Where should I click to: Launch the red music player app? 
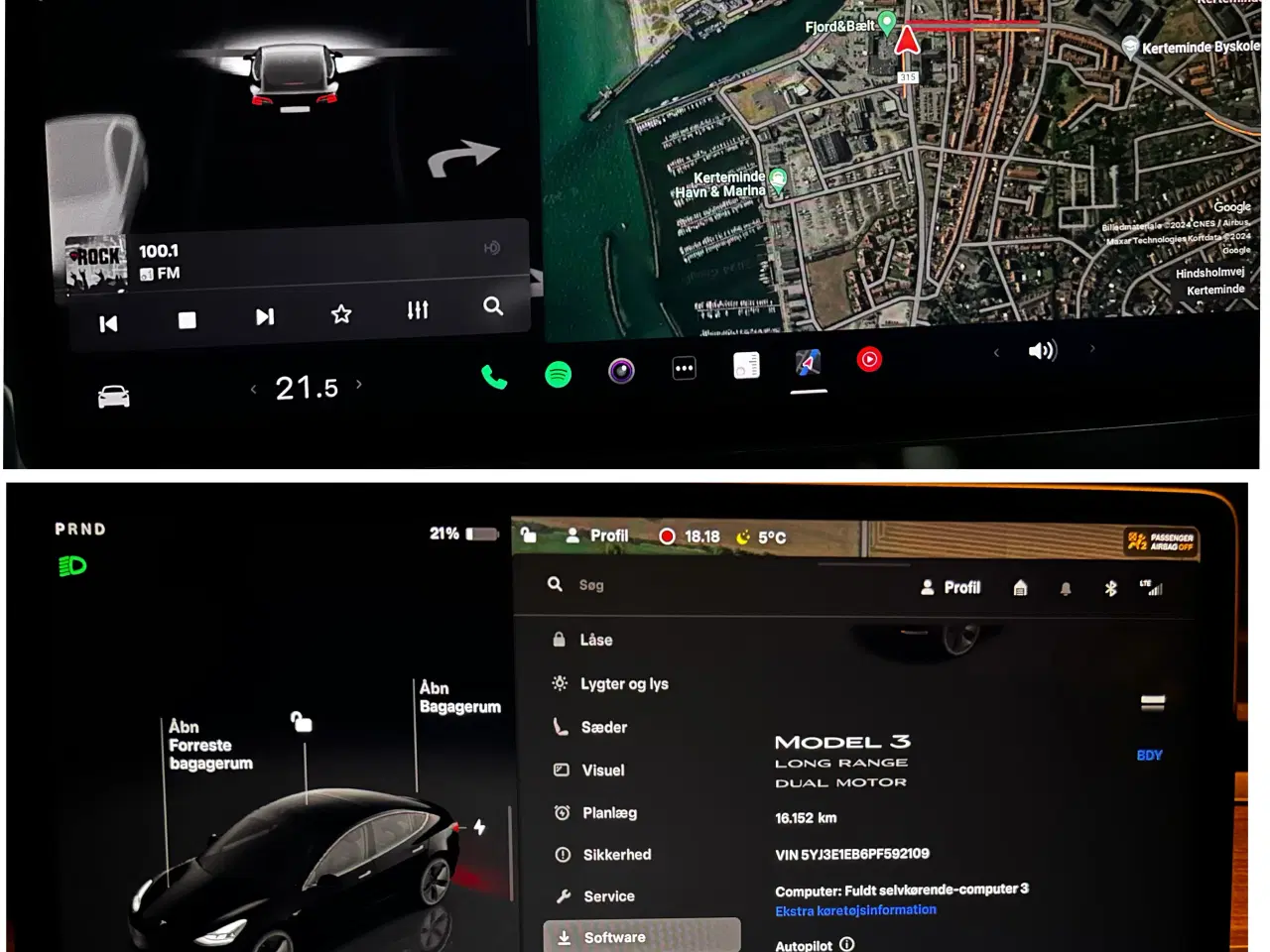(870, 359)
